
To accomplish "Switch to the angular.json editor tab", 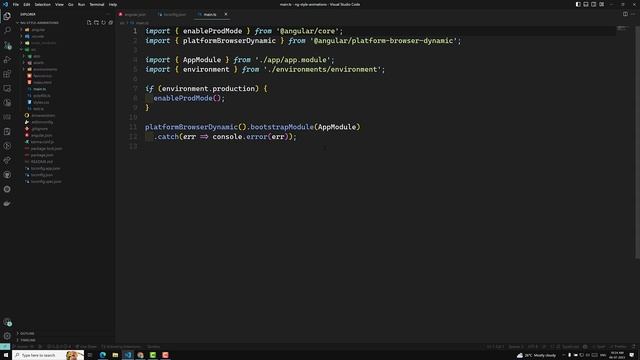I will point(133,14).
